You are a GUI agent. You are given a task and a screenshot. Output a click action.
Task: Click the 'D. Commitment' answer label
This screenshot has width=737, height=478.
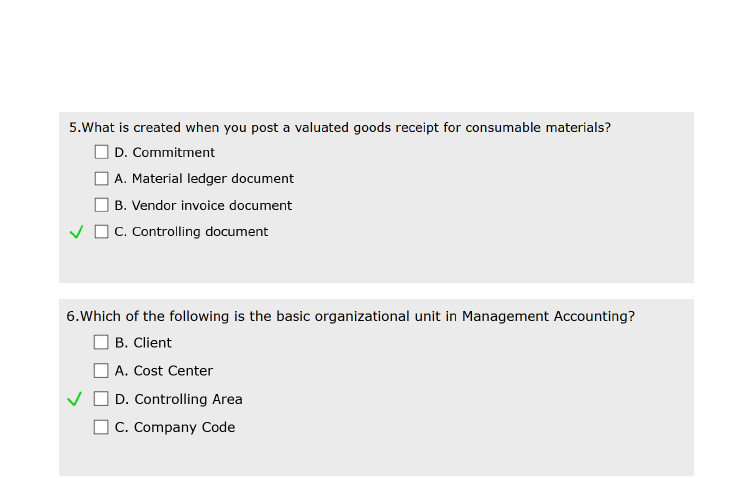(x=164, y=153)
